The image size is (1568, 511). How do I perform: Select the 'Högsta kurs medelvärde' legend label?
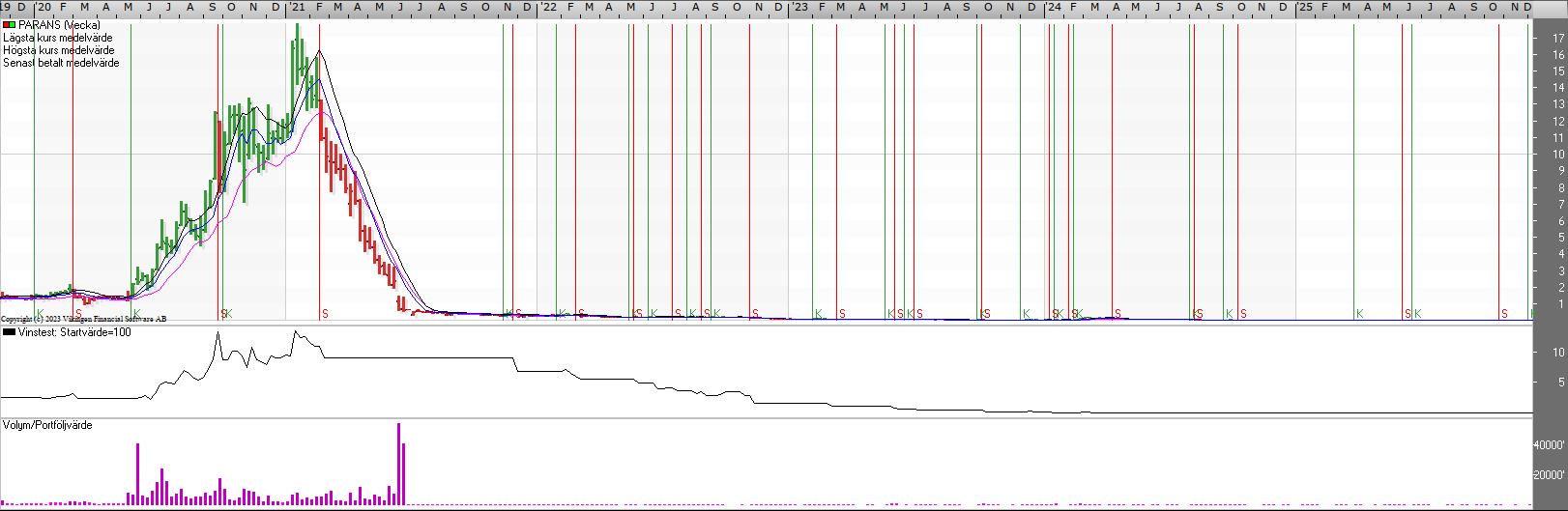click(59, 50)
